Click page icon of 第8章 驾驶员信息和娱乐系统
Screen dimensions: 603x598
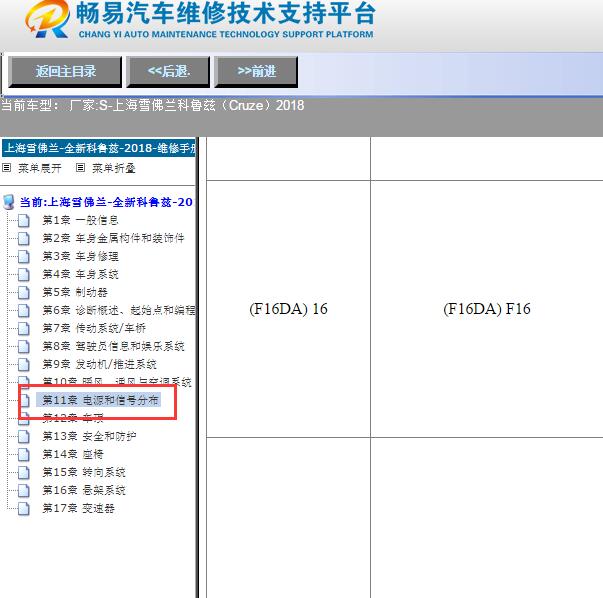24,347
